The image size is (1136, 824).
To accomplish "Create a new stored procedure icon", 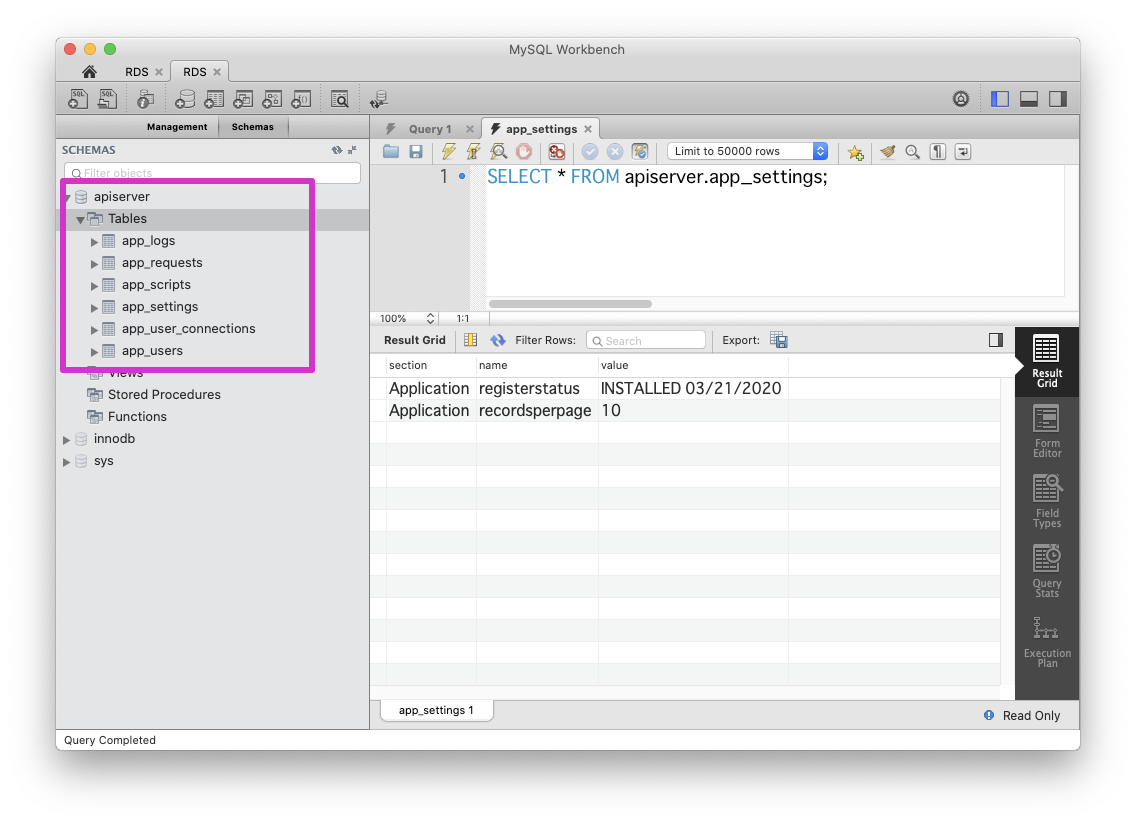I will click(x=272, y=99).
